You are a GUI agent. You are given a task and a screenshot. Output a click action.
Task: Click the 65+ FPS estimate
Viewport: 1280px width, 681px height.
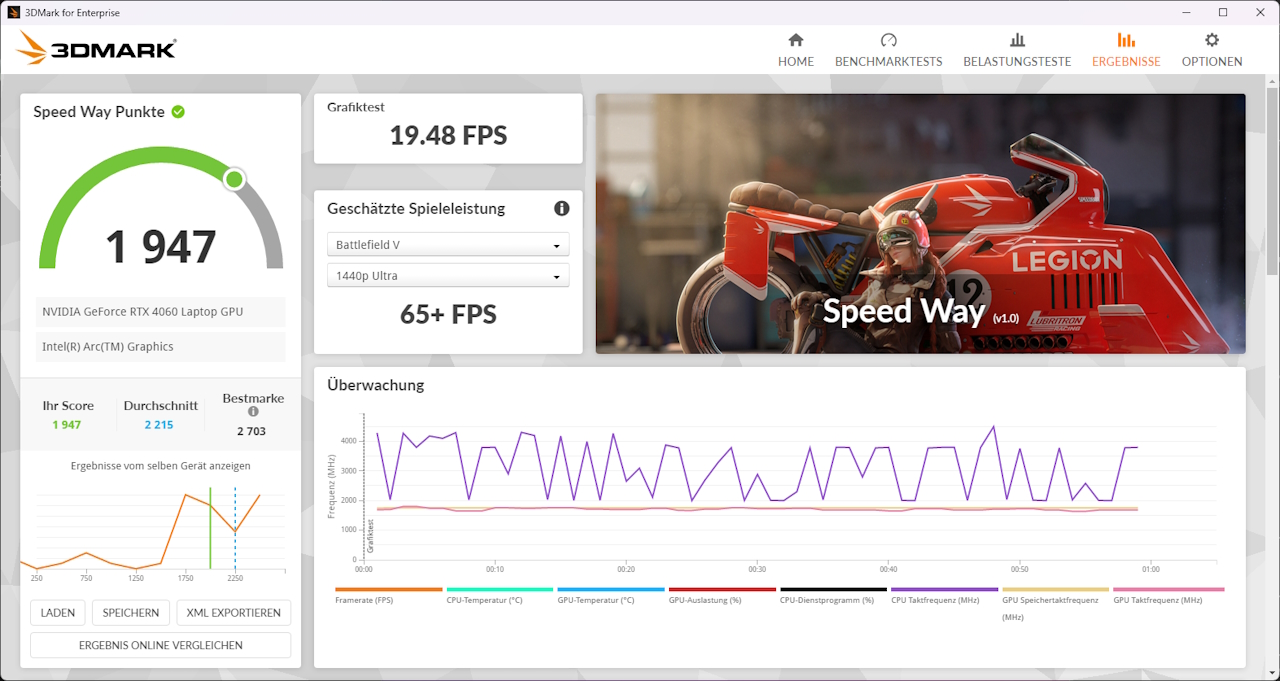click(448, 315)
